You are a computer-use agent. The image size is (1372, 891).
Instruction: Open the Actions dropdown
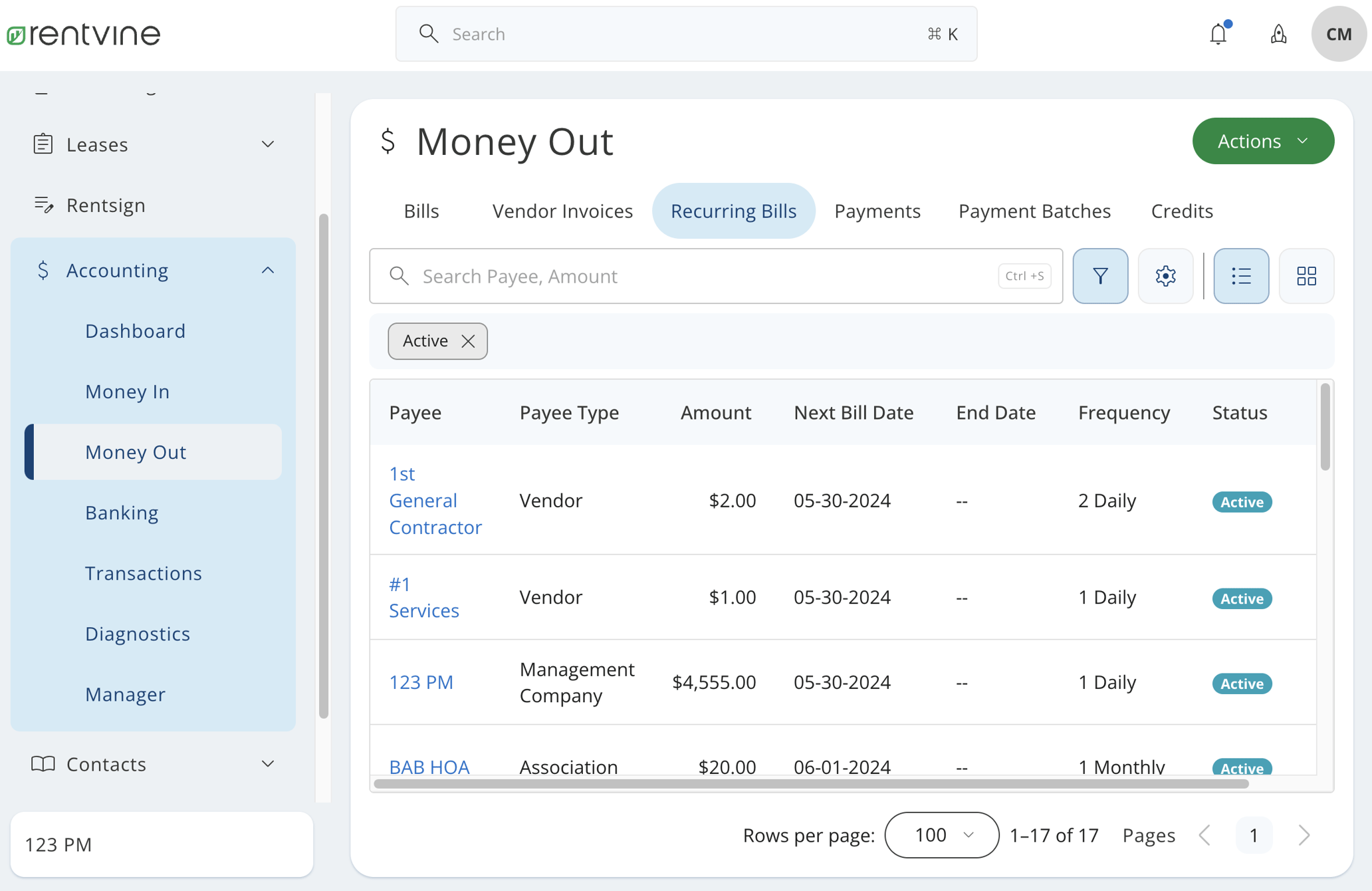pos(1262,140)
